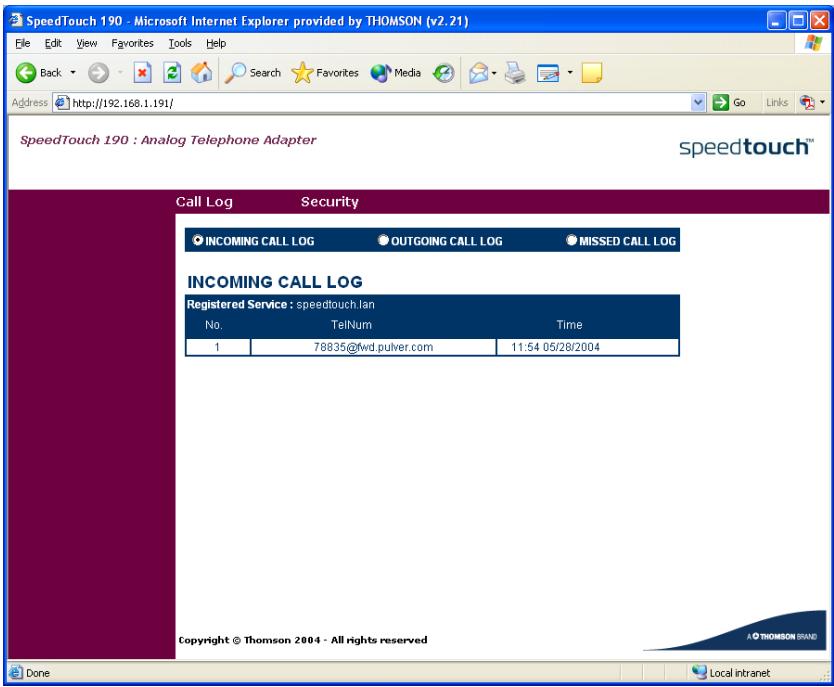Click the Forward navigation arrow icon
This screenshot has height=687, width=834.
point(98,73)
